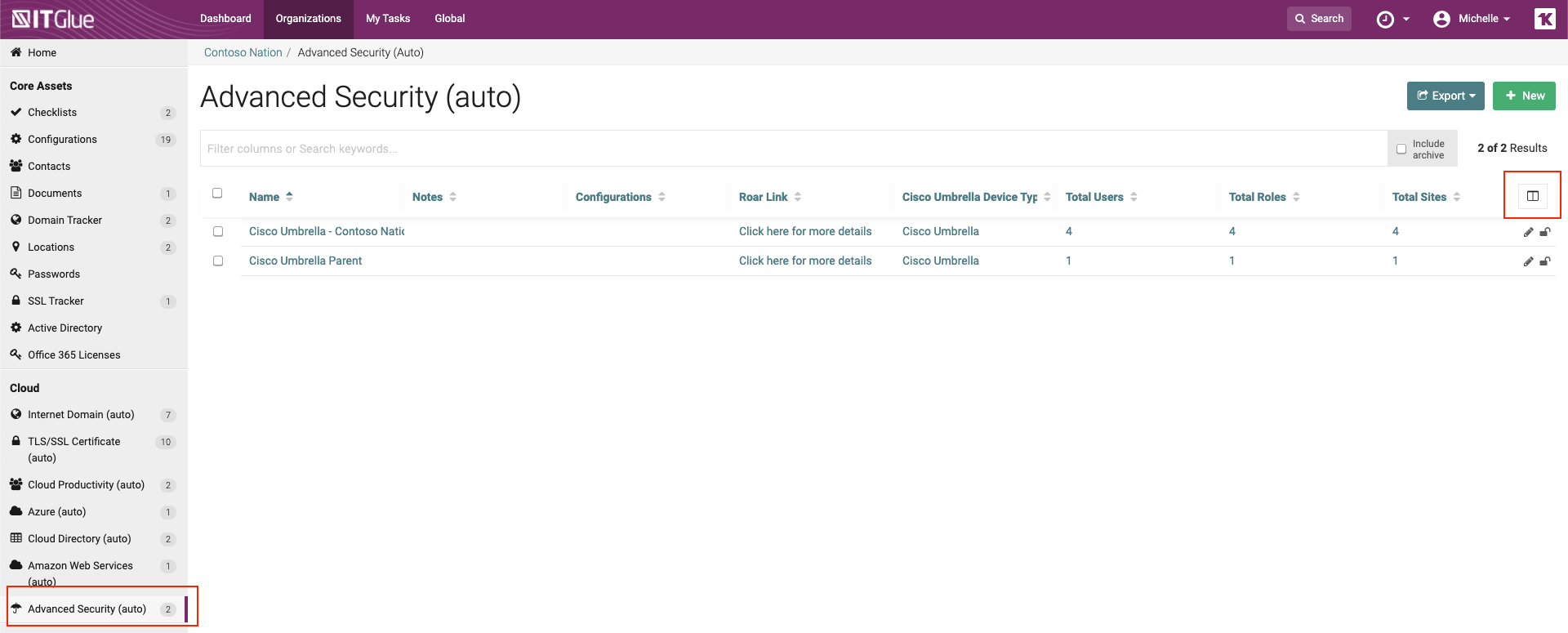Click the Cloud Directory (auto) table icon
1568x633 pixels.
pos(16,538)
